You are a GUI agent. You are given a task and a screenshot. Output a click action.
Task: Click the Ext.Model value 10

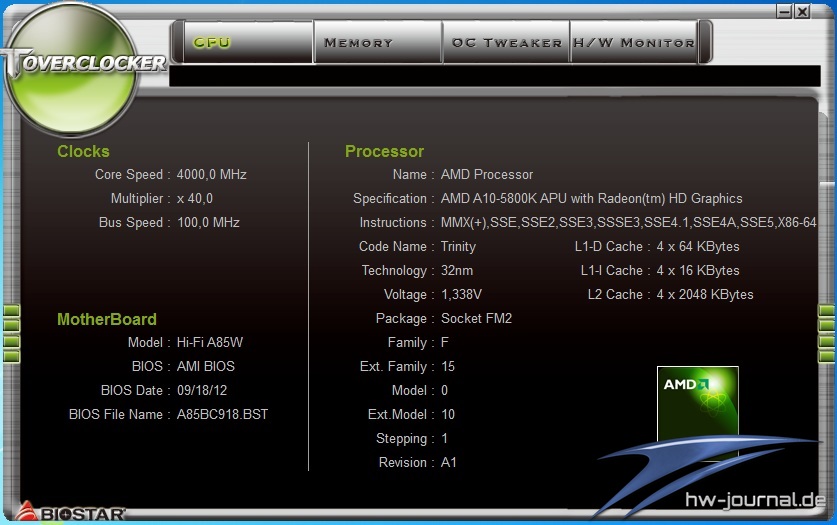coord(448,415)
